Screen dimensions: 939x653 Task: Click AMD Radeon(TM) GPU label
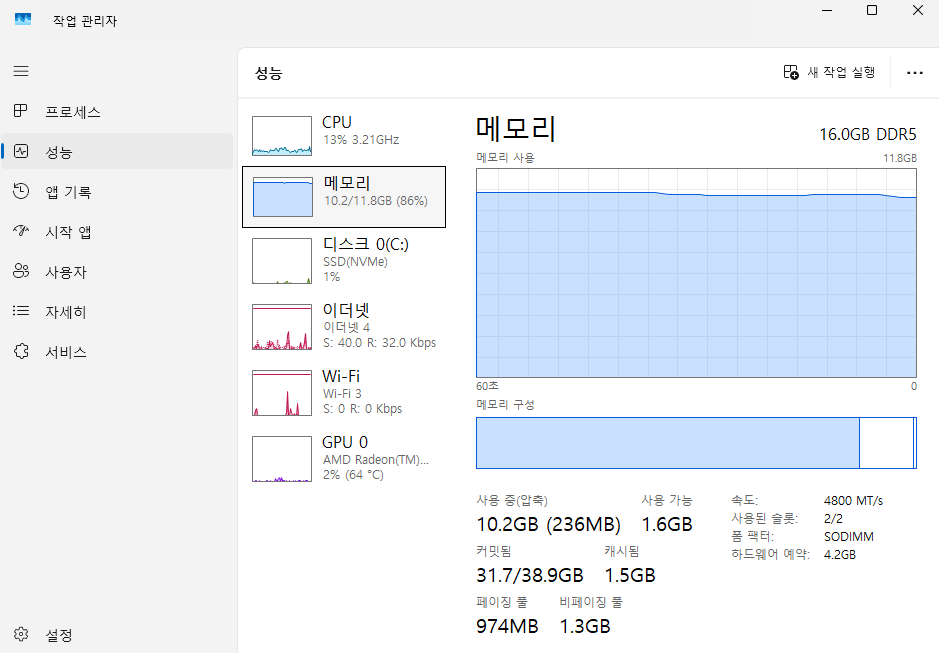(376, 459)
